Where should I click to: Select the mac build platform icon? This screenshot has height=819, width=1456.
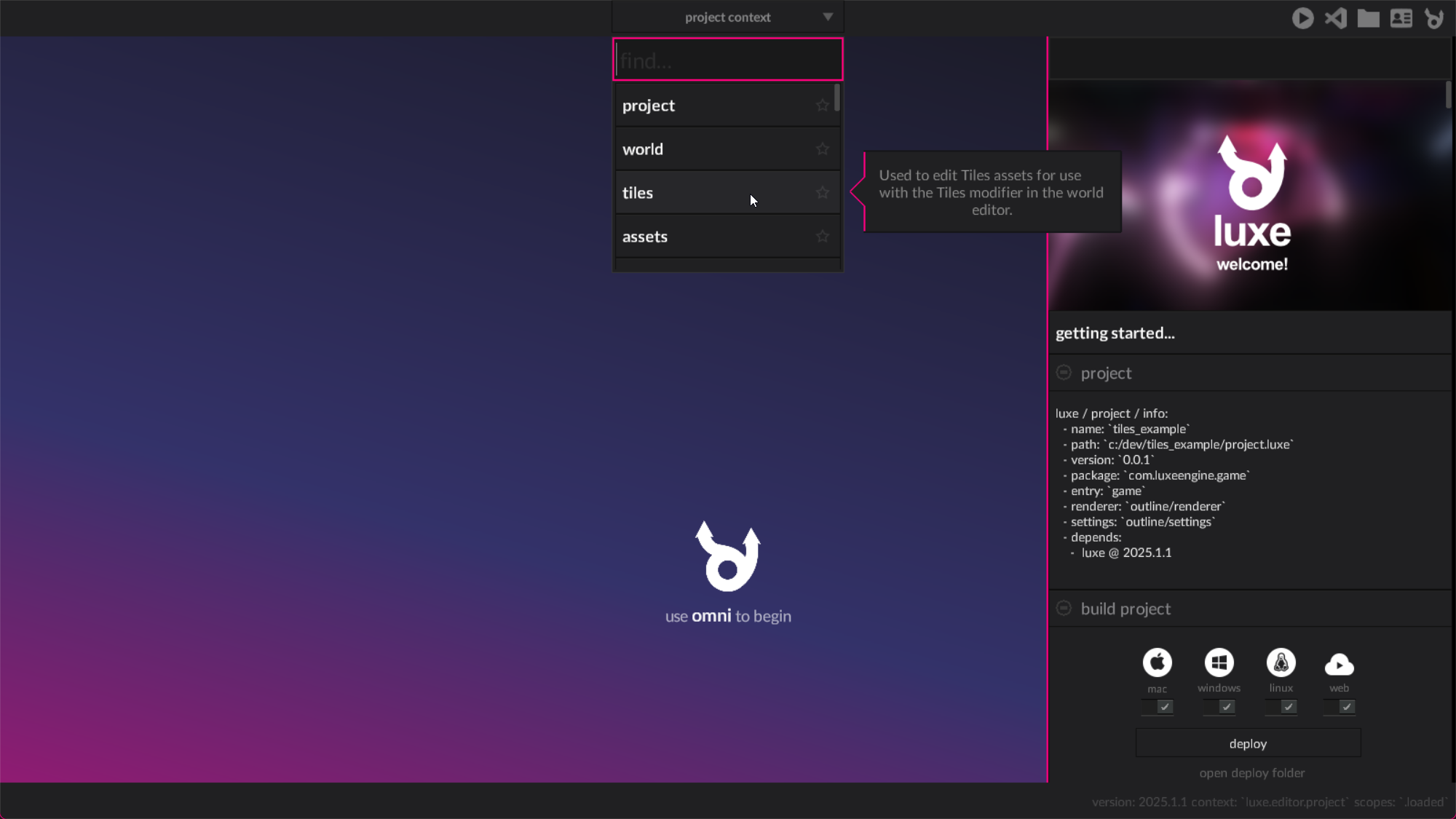(x=1157, y=662)
